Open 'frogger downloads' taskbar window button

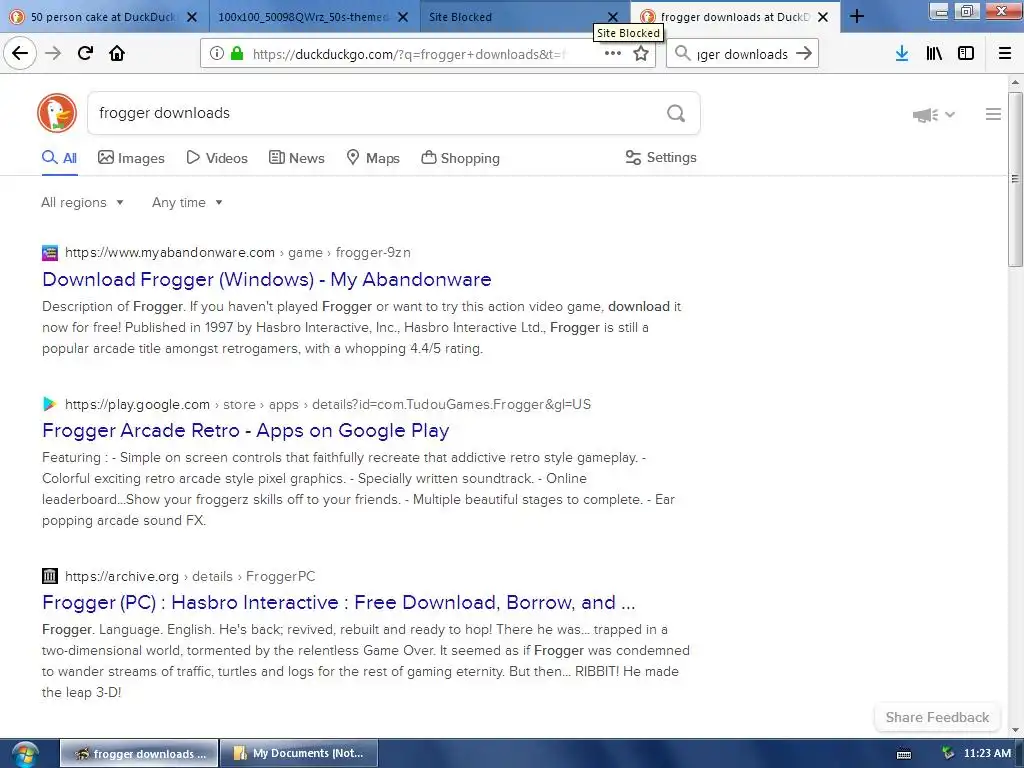(x=139, y=754)
